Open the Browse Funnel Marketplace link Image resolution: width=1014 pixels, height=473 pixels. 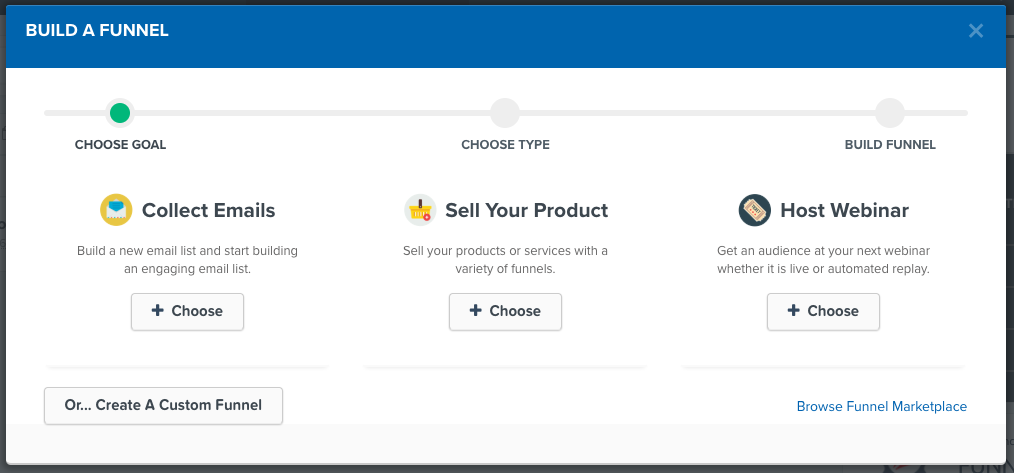882,406
